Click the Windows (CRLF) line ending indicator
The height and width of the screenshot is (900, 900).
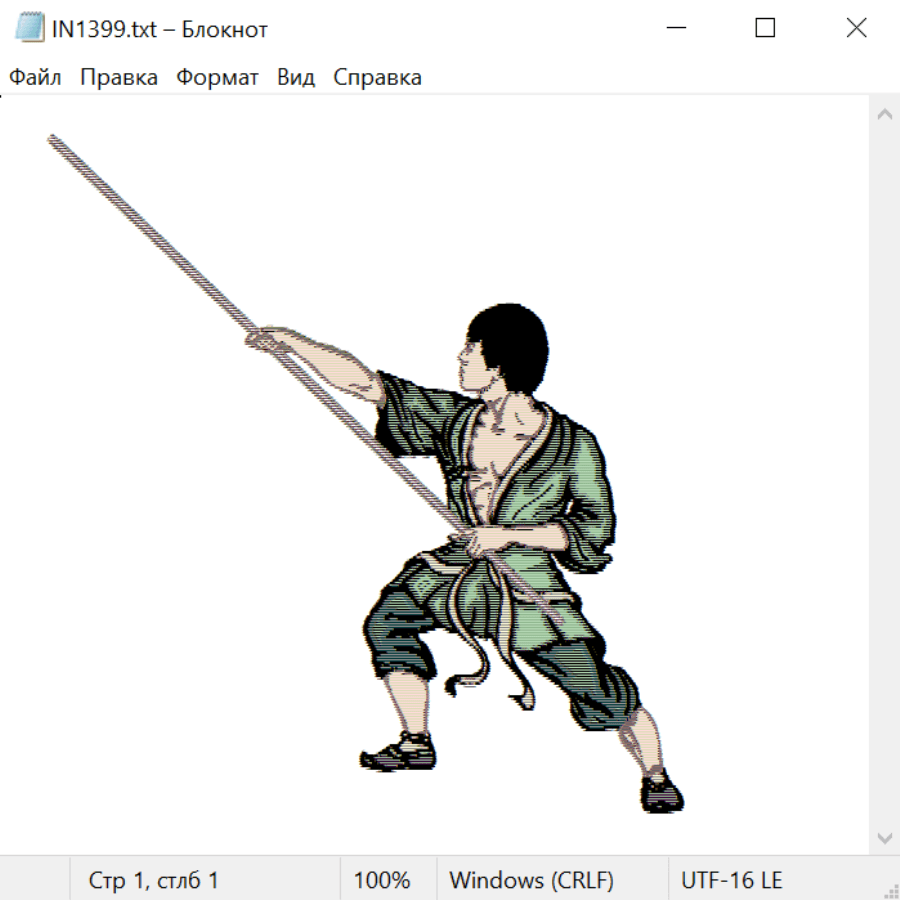[531, 881]
